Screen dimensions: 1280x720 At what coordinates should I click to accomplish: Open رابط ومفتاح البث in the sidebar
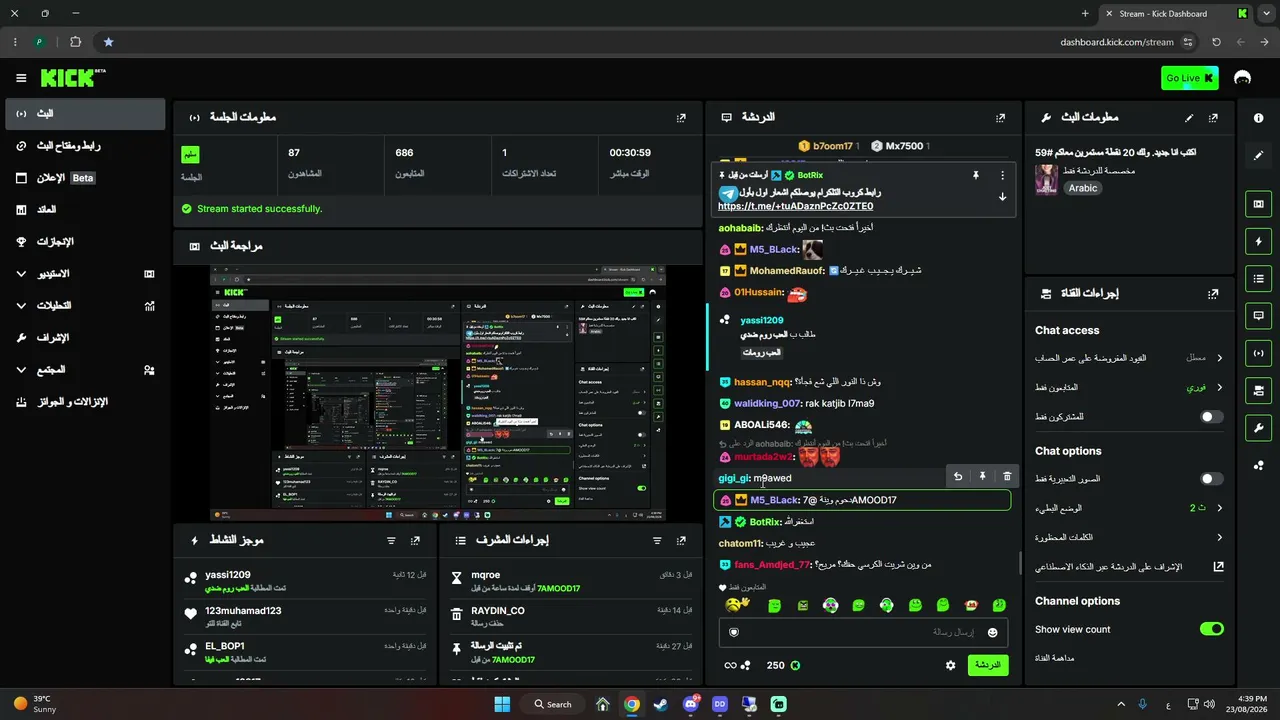pyautogui.click(x=85, y=146)
